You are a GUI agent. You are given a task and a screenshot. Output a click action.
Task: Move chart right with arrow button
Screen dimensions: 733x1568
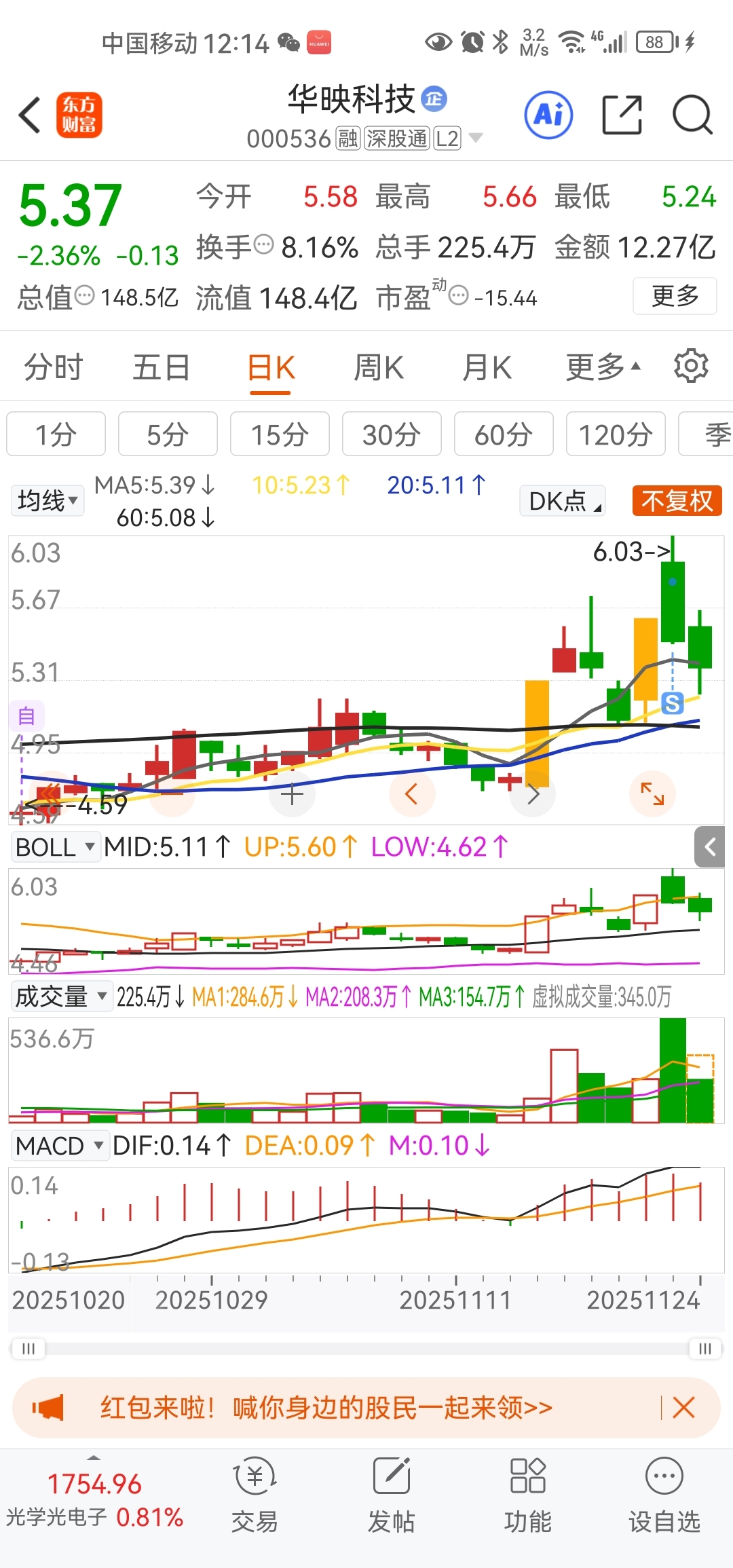[x=533, y=794]
